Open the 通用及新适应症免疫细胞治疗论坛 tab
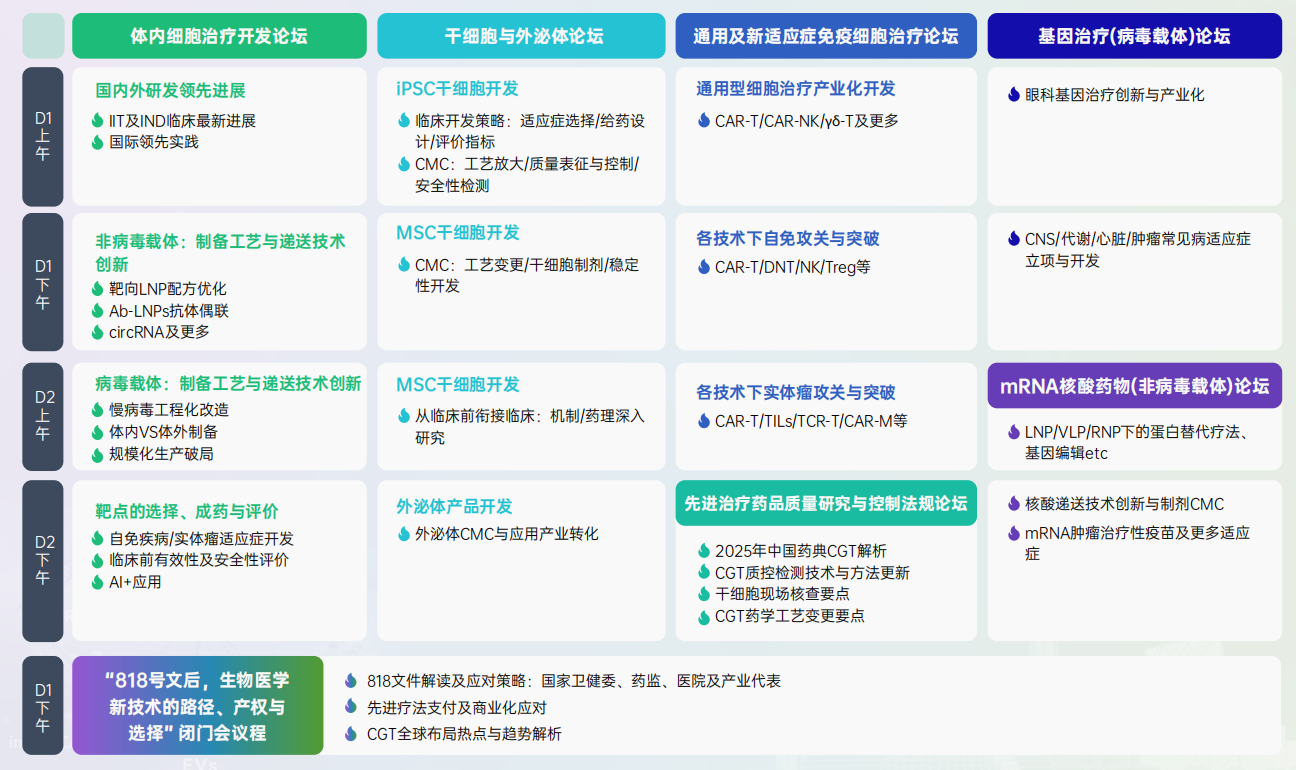The height and width of the screenshot is (770, 1296). (x=826, y=36)
